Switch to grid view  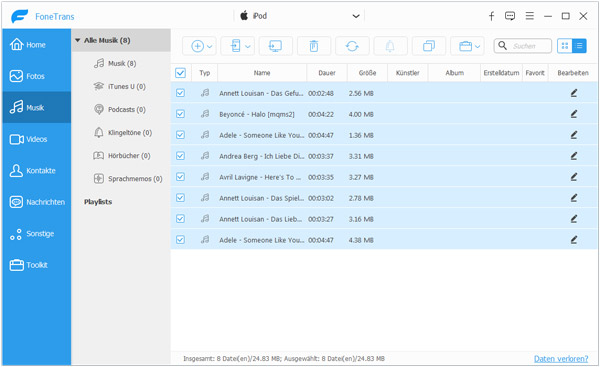pos(565,46)
